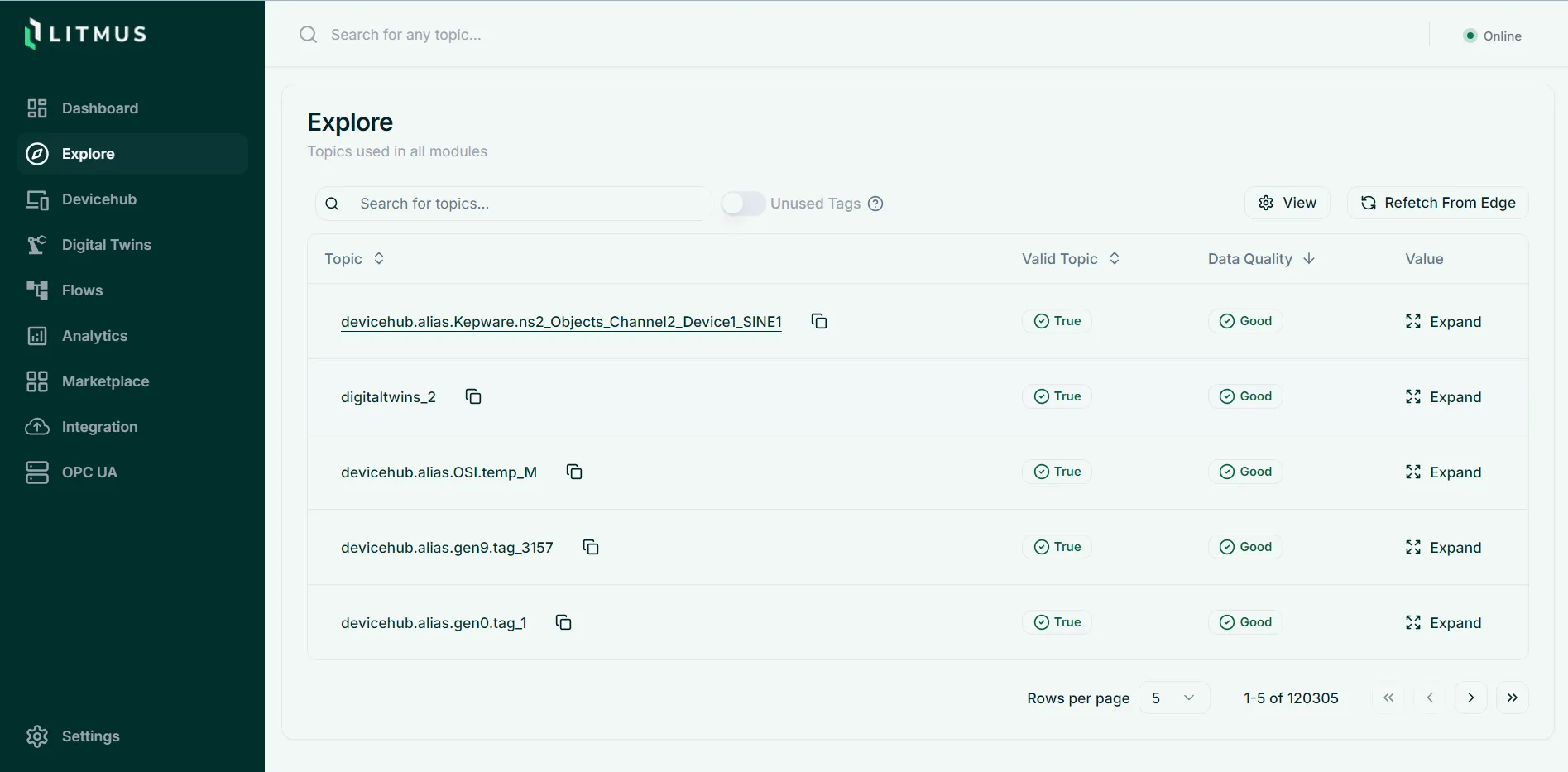Viewport: 1568px width, 772px height.
Task: Open the Rows per page dropdown
Action: coord(1174,698)
